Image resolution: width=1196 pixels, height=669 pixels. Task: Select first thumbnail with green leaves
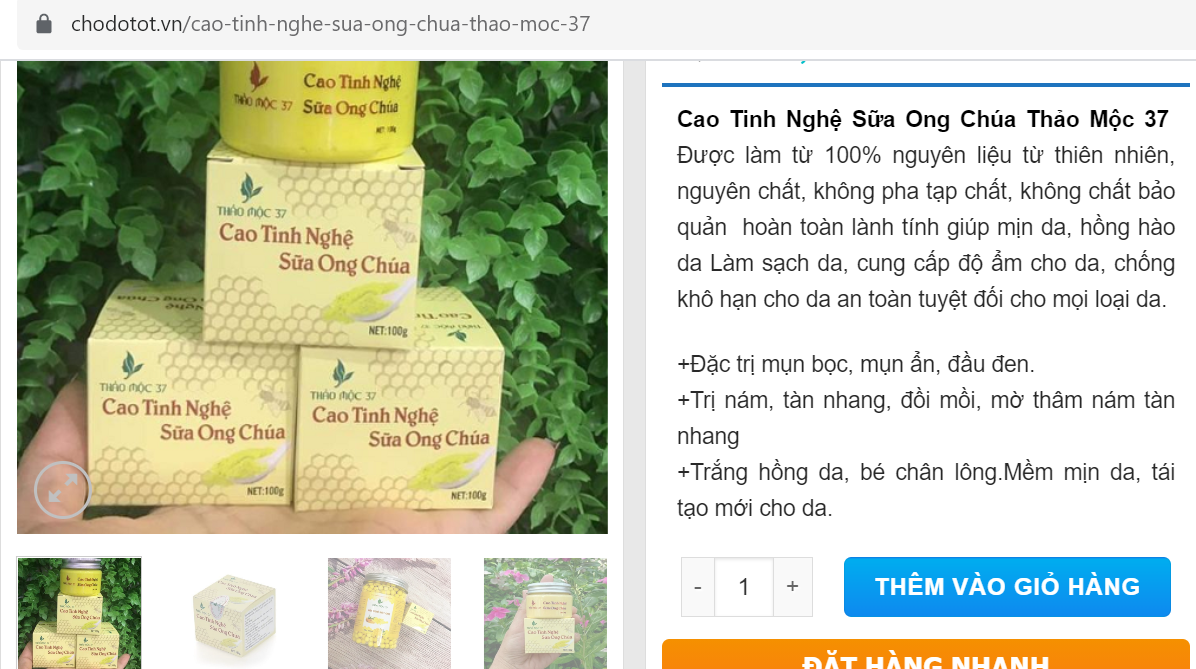(79, 613)
